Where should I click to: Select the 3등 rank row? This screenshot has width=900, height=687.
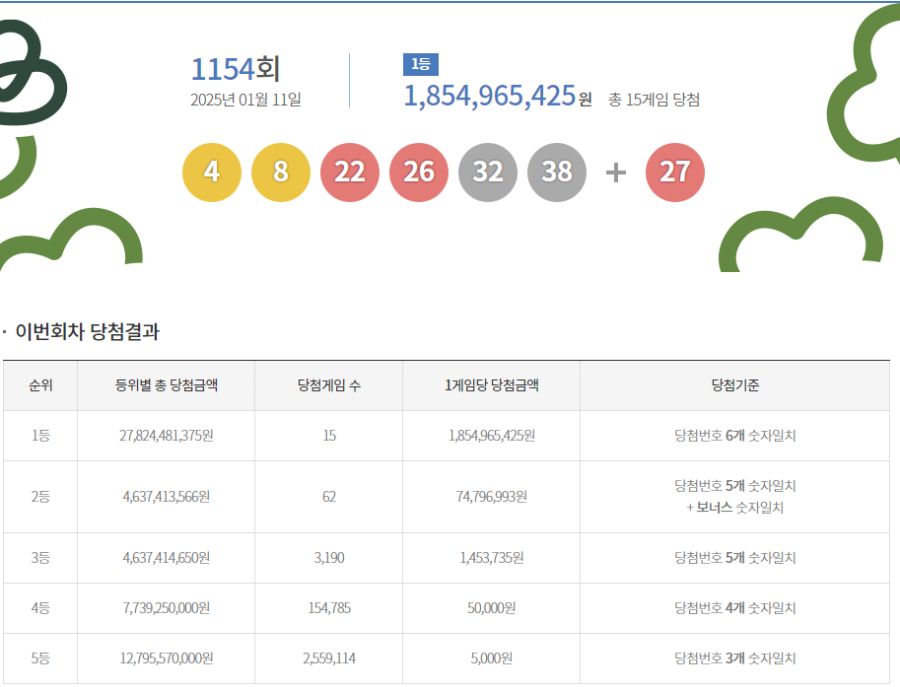[41, 559]
